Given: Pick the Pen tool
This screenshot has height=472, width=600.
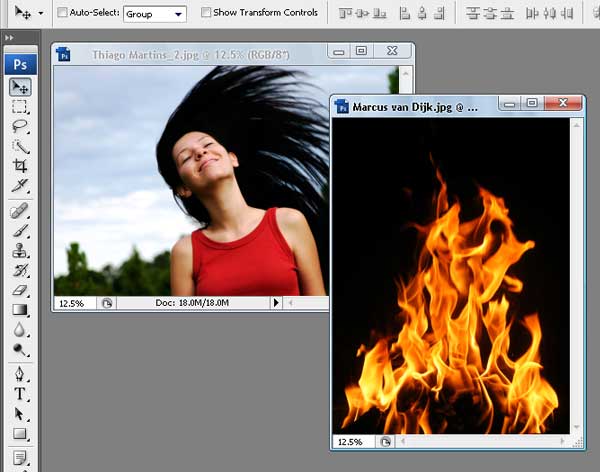Looking at the screenshot, I should [20, 374].
